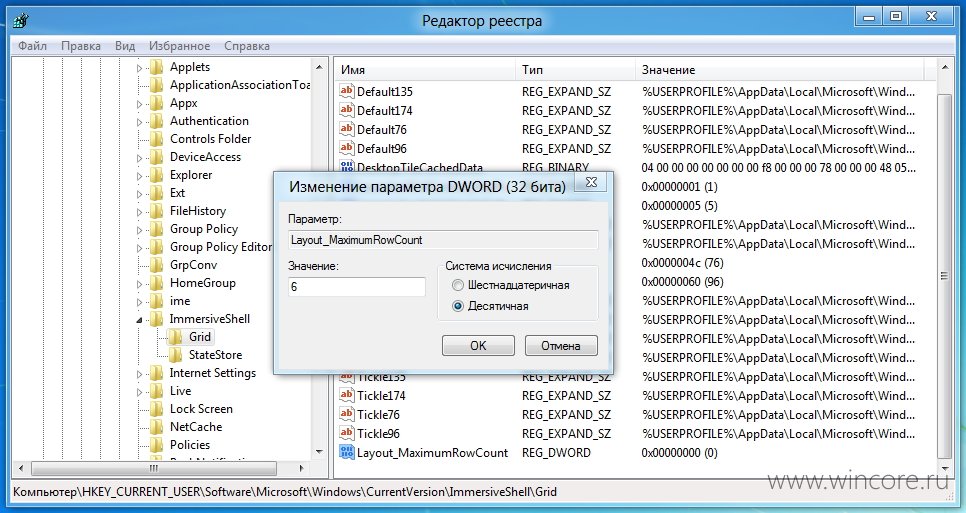The height and width of the screenshot is (513, 966).
Task: Click the Отмена button
Action: pyautogui.click(x=561, y=345)
